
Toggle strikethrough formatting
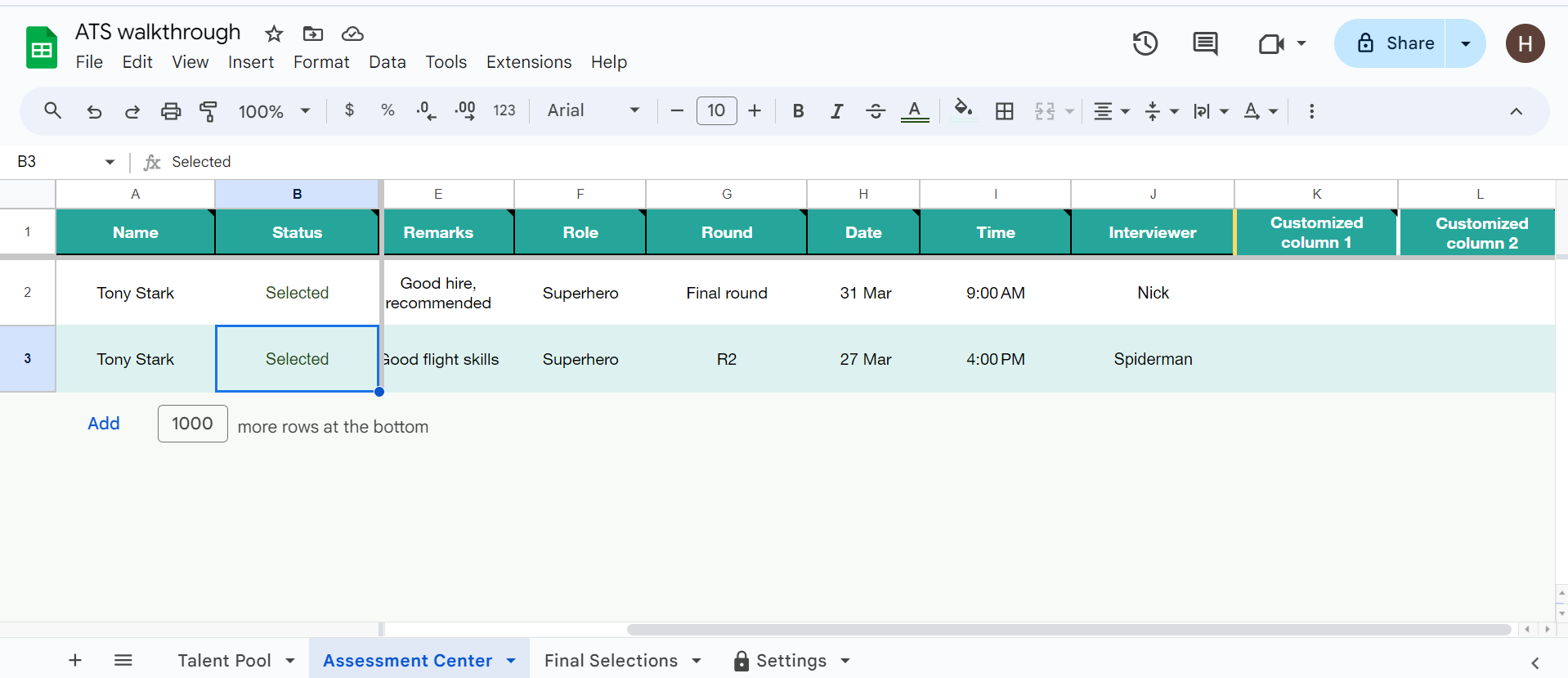point(876,111)
